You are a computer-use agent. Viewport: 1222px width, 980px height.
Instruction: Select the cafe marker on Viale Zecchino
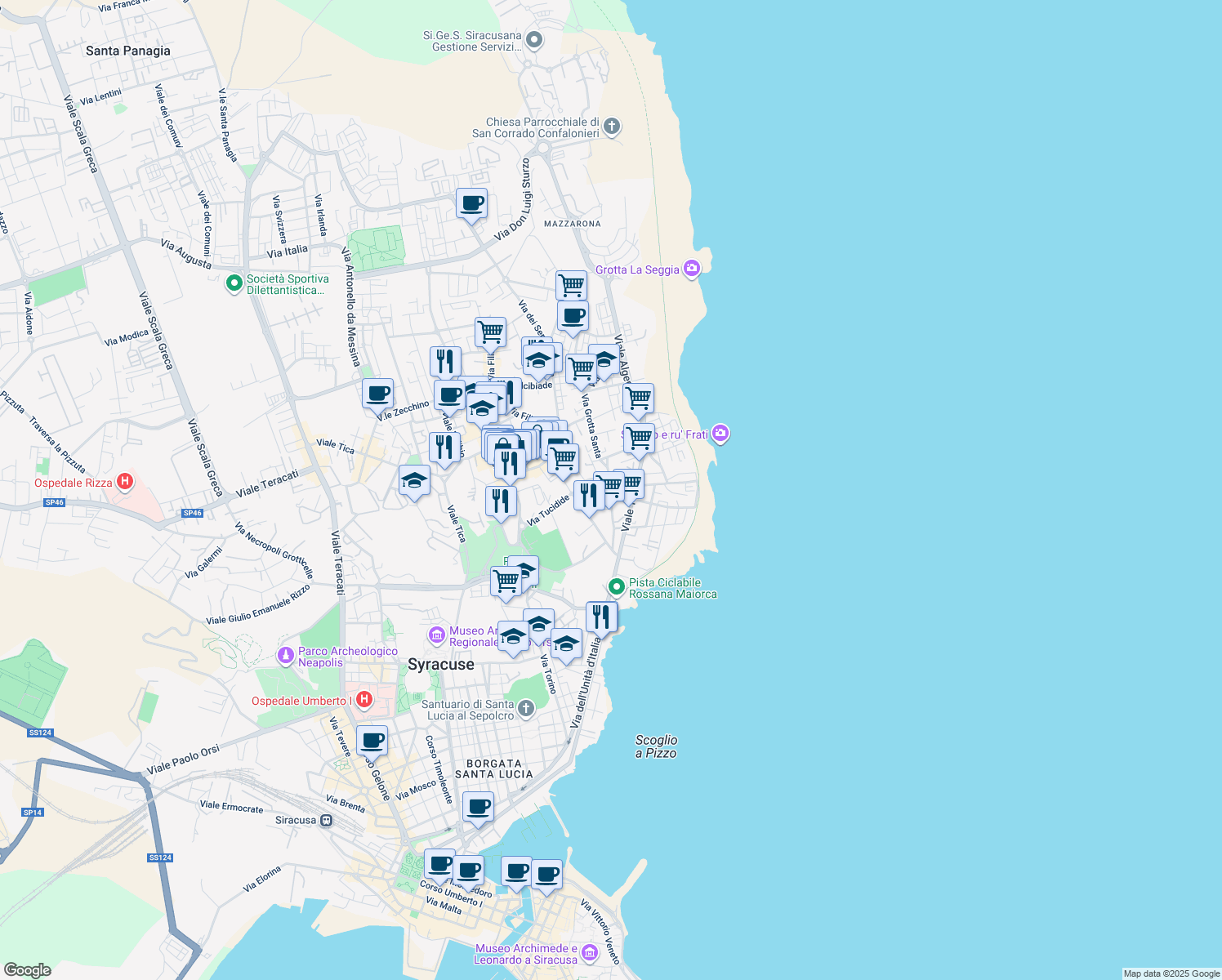pyautogui.click(x=377, y=394)
